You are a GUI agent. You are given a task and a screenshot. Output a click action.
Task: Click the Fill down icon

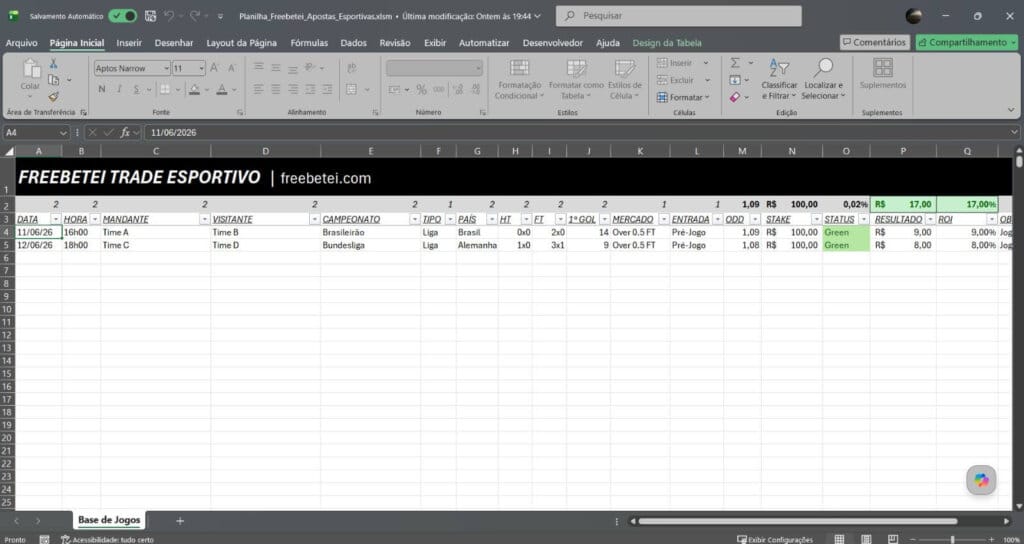735,80
